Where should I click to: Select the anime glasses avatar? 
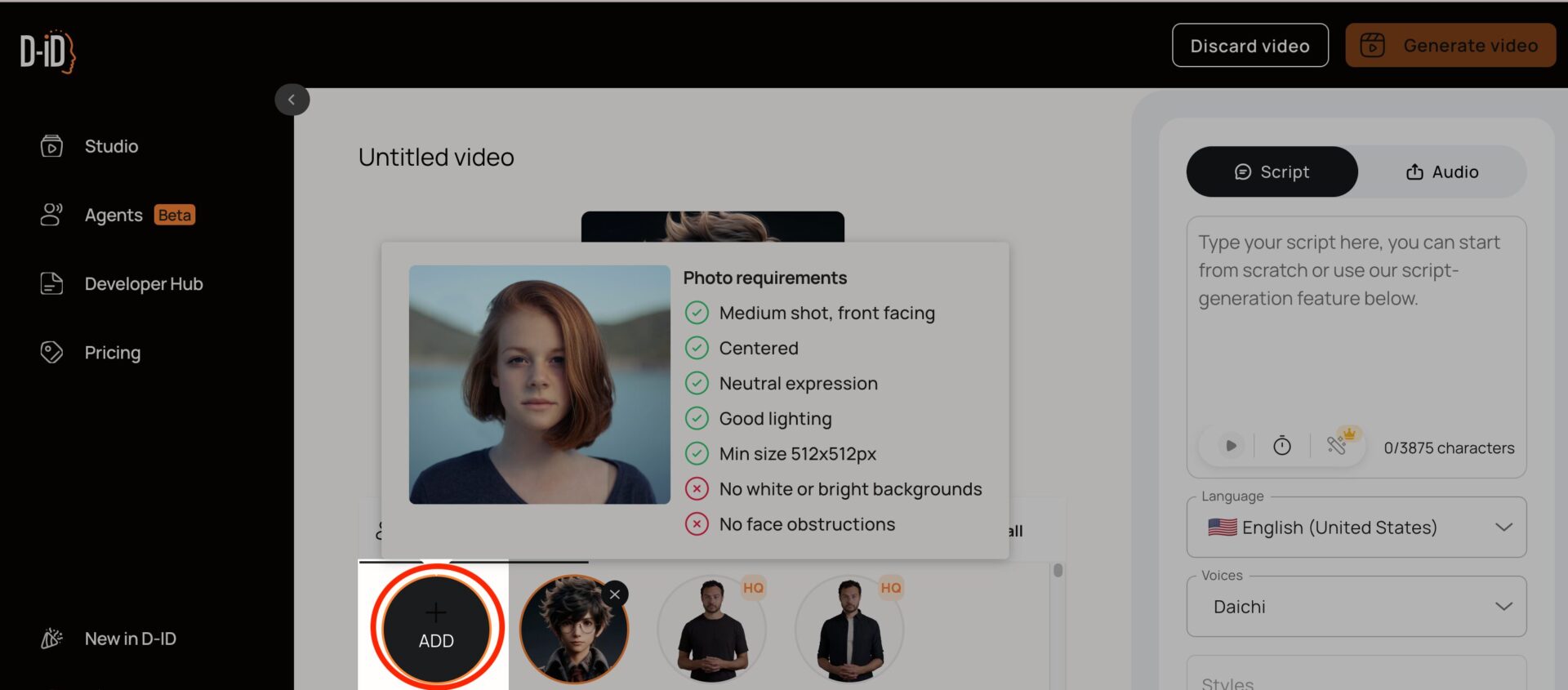[573, 630]
